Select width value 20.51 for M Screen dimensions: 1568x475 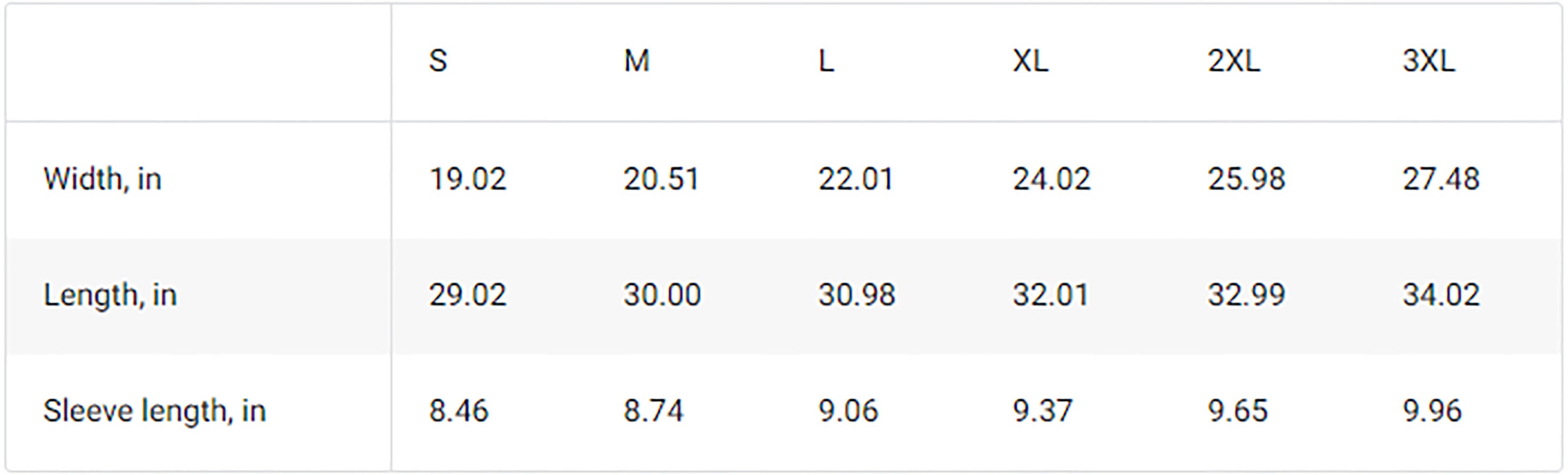point(662,179)
